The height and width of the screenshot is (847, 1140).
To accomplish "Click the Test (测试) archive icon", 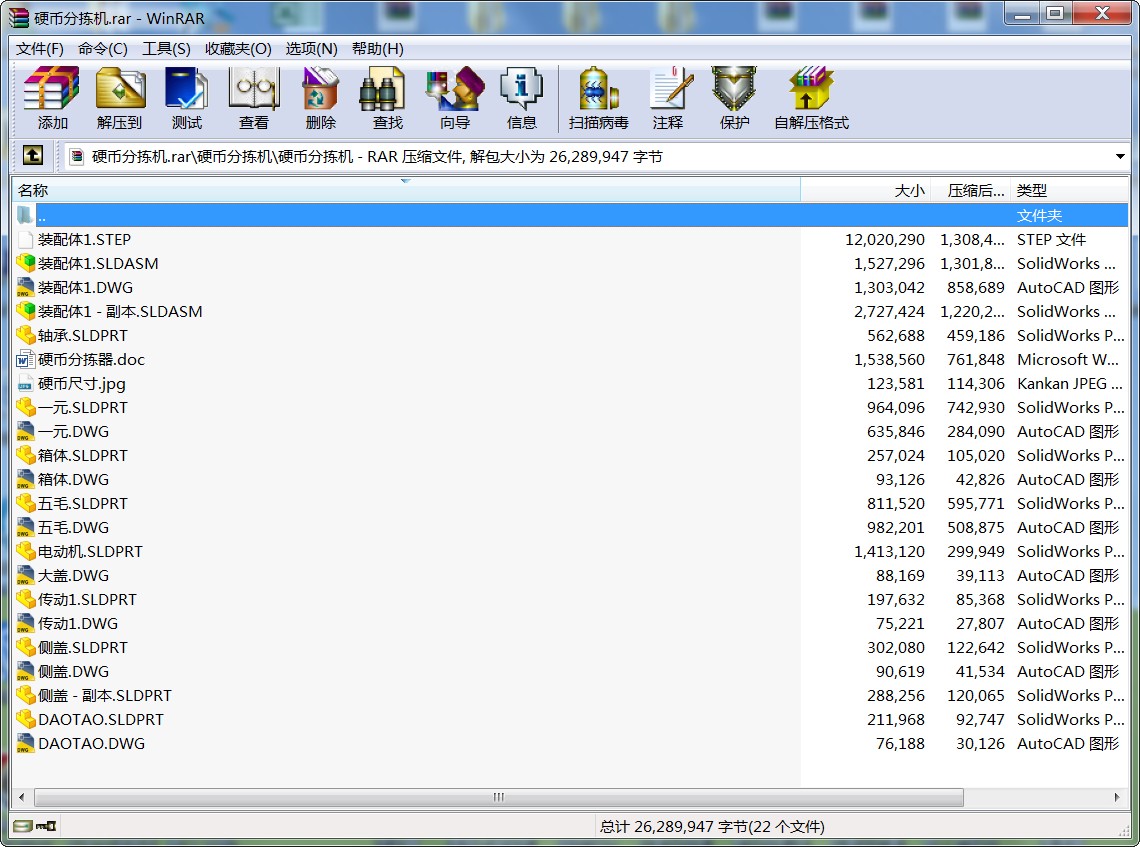I will (186, 98).
